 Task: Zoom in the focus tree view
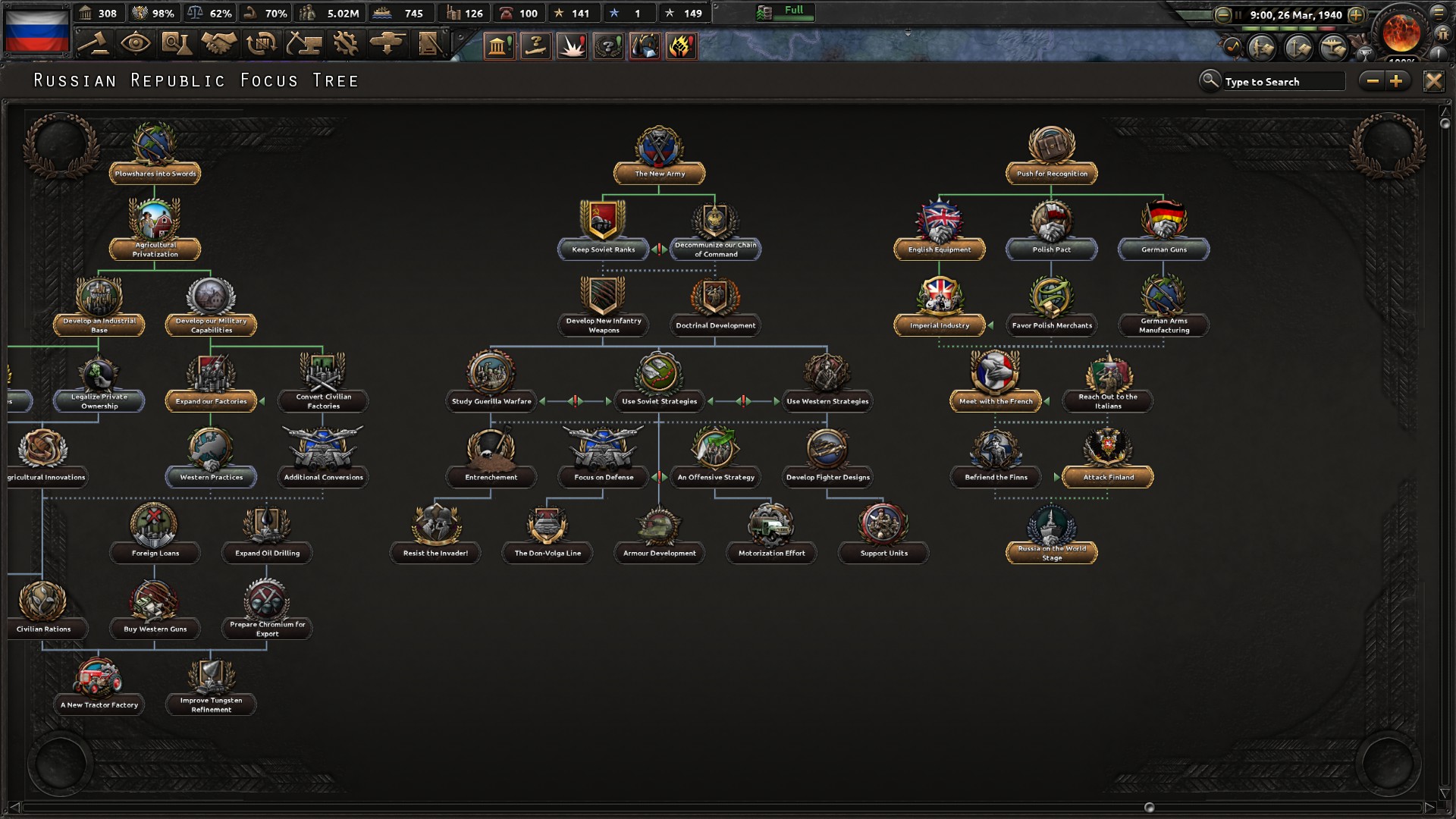click(x=1396, y=81)
